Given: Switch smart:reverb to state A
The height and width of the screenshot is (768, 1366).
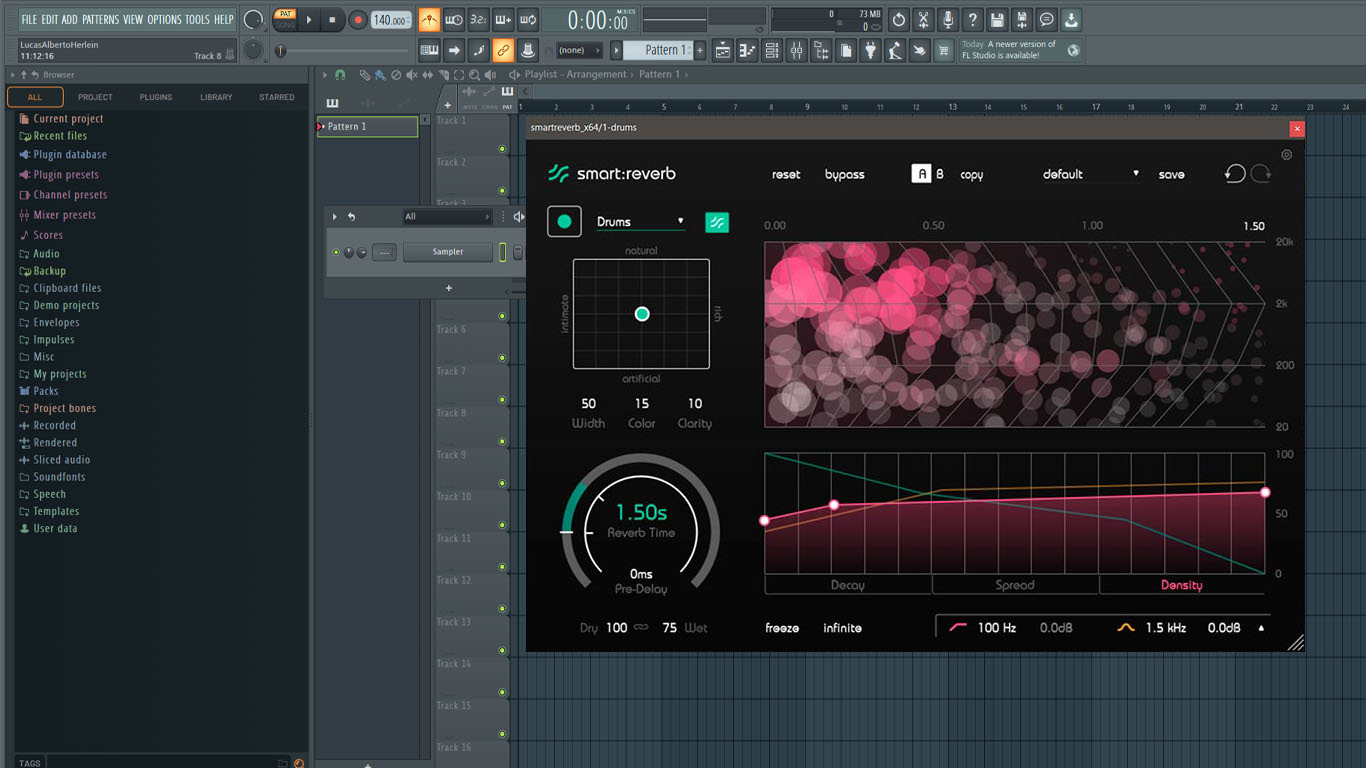Looking at the screenshot, I should [921, 174].
